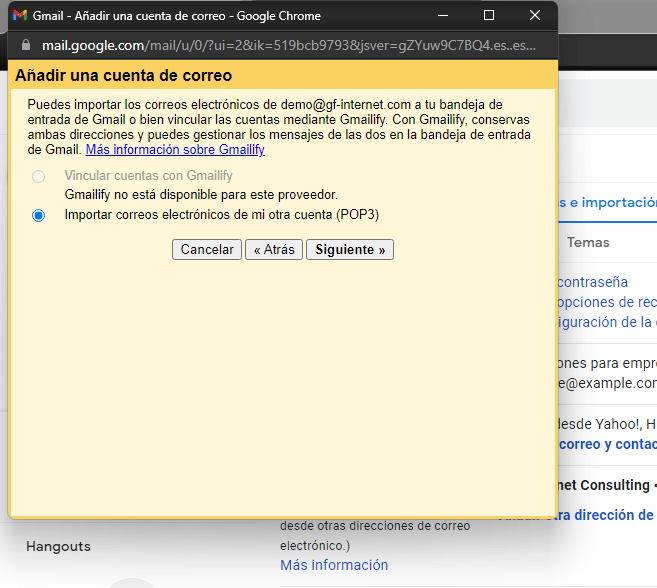Open Más información link in background Gmail
The image size is (657, 588).
click(x=334, y=565)
